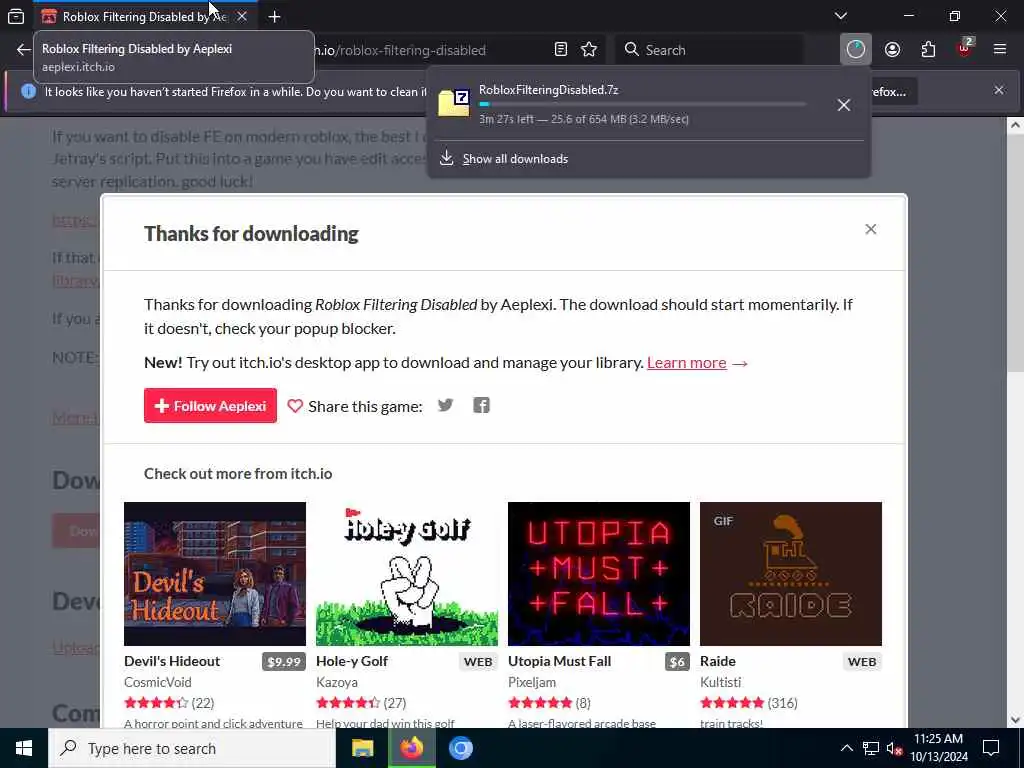Viewport: 1024px width, 768px height.
Task: Click the Raide WEB badge
Action: click(x=862, y=662)
